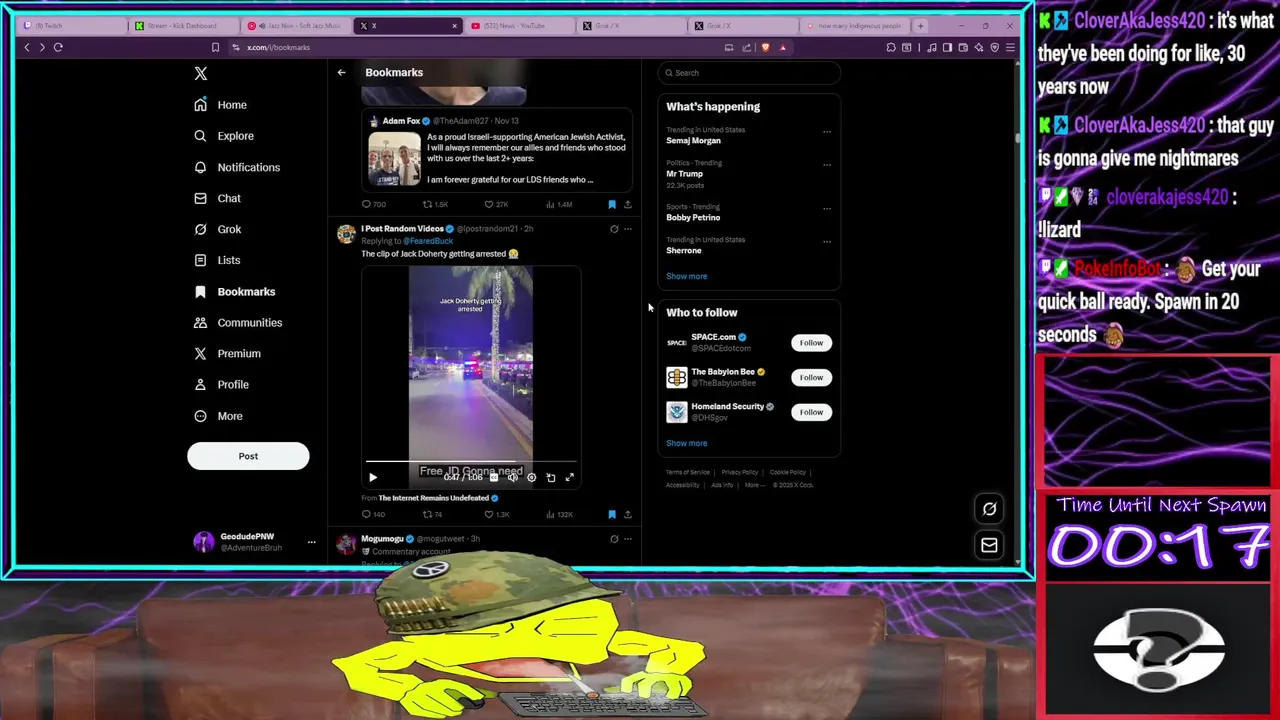This screenshot has height=720, width=1280.
Task: Toggle video picture-in-picture
Action: pyautogui.click(x=550, y=478)
